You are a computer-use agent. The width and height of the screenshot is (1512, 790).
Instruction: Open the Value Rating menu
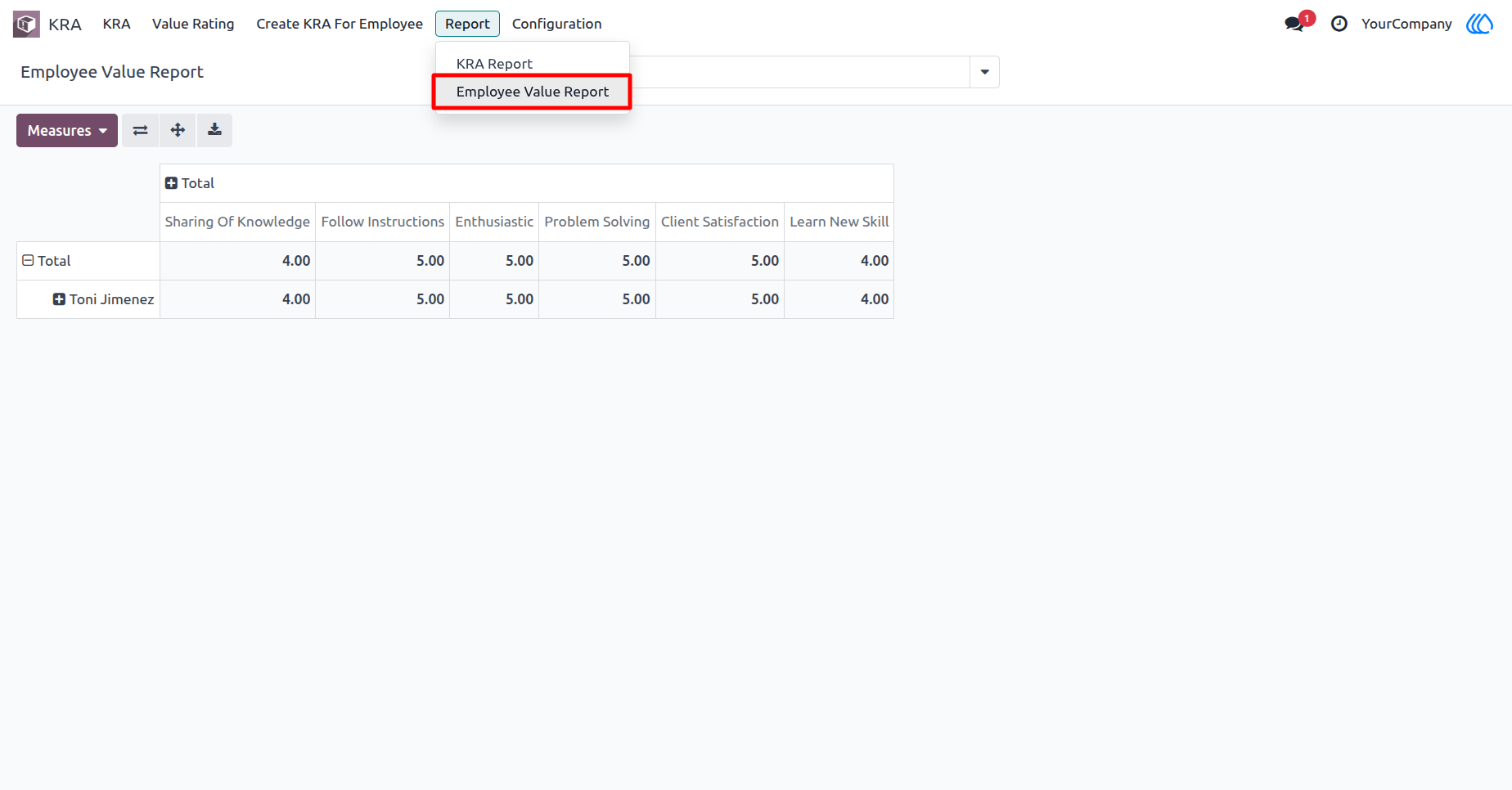tap(193, 24)
